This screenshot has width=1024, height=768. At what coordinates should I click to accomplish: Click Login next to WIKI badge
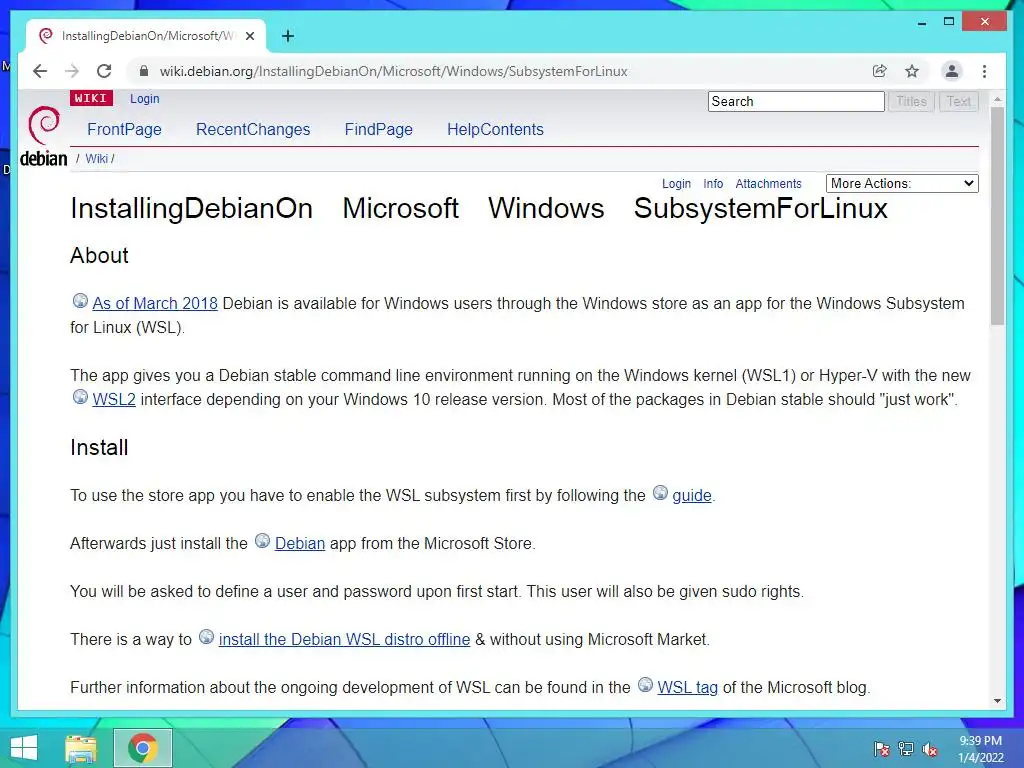[144, 99]
